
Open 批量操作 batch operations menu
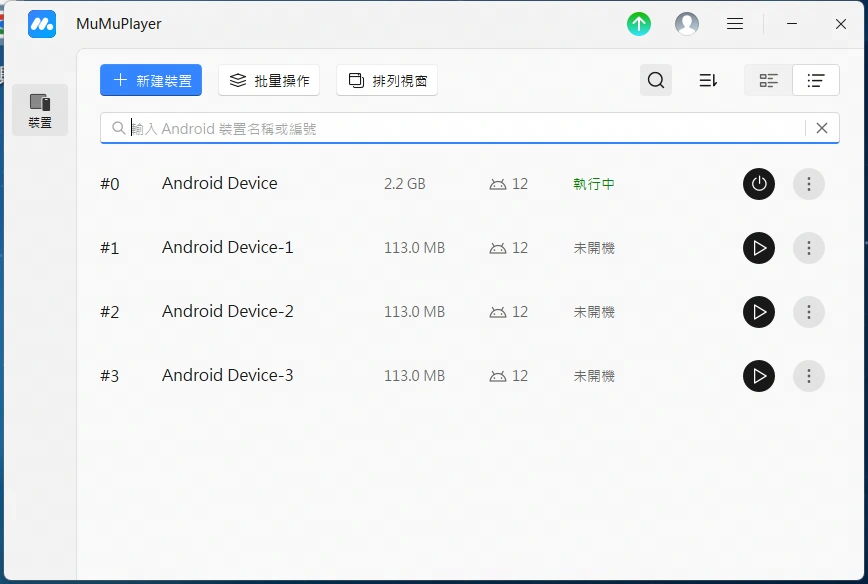click(269, 80)
